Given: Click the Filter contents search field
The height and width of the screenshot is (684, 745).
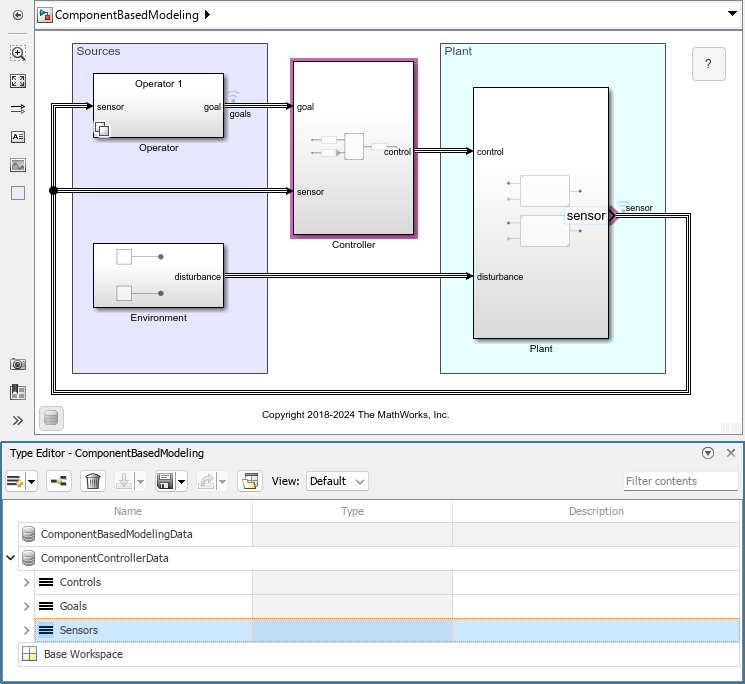Looking at the screenshot, I should click(680, 481).
